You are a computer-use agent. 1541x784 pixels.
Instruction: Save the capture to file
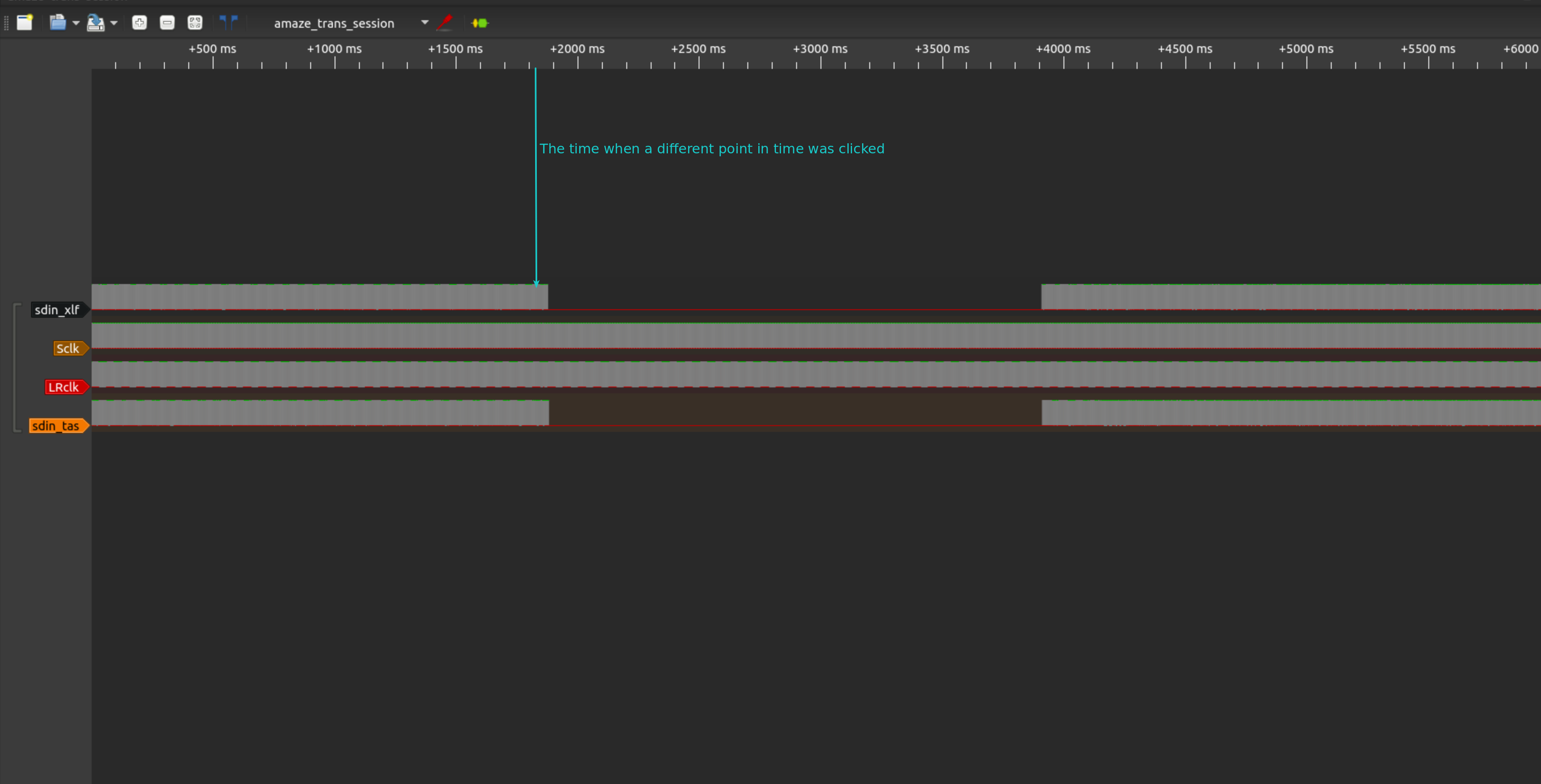[x=96, y=23]
